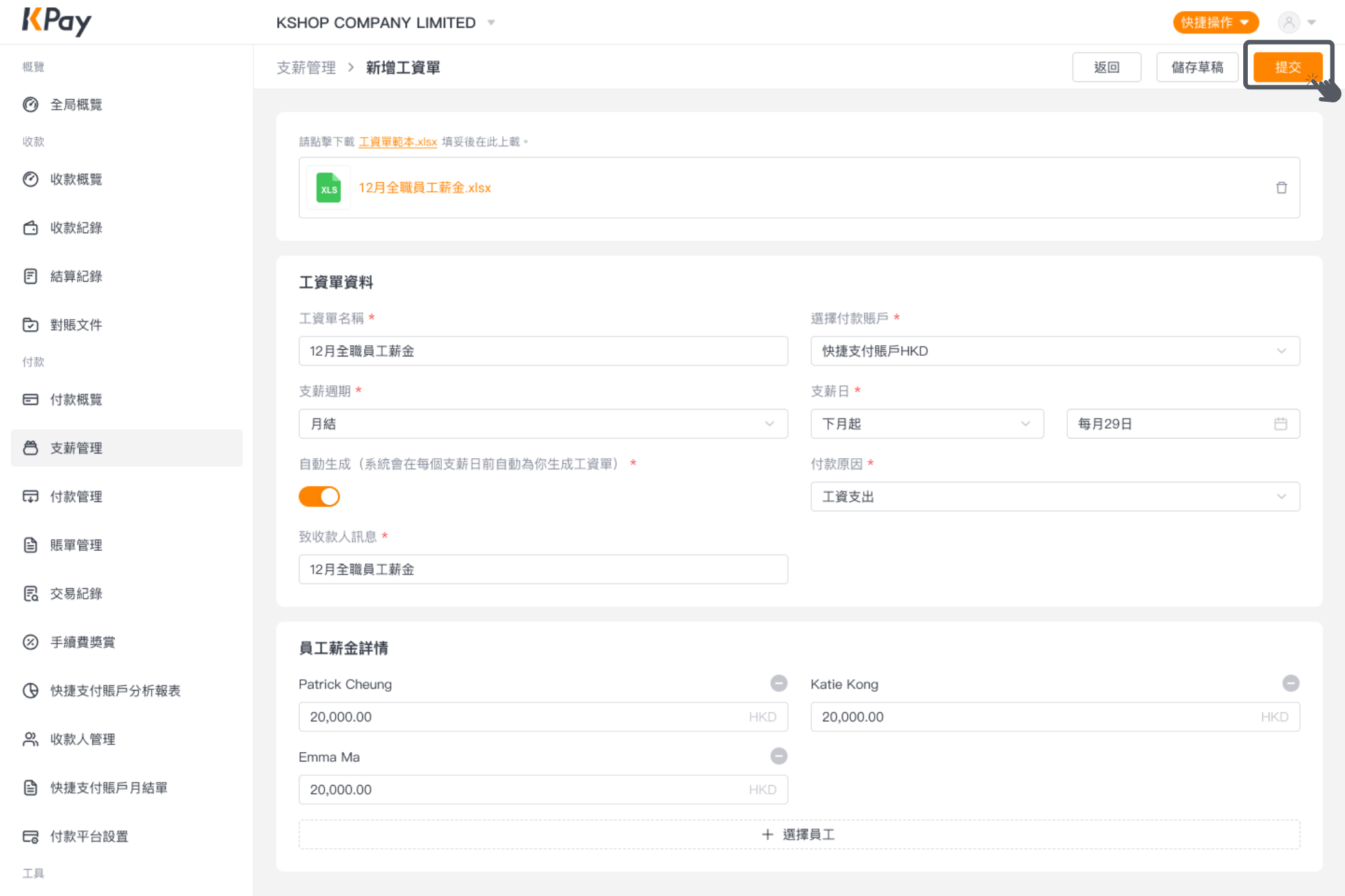This screenshot has height=896, width=1345.
Task: Remove Patrick Cheung from salary list
Action: point(778,683)
